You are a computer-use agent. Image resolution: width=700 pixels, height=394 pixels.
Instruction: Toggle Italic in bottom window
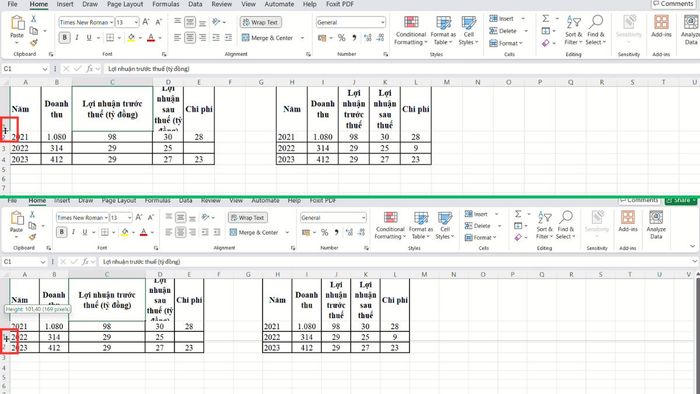click(73, 232)
